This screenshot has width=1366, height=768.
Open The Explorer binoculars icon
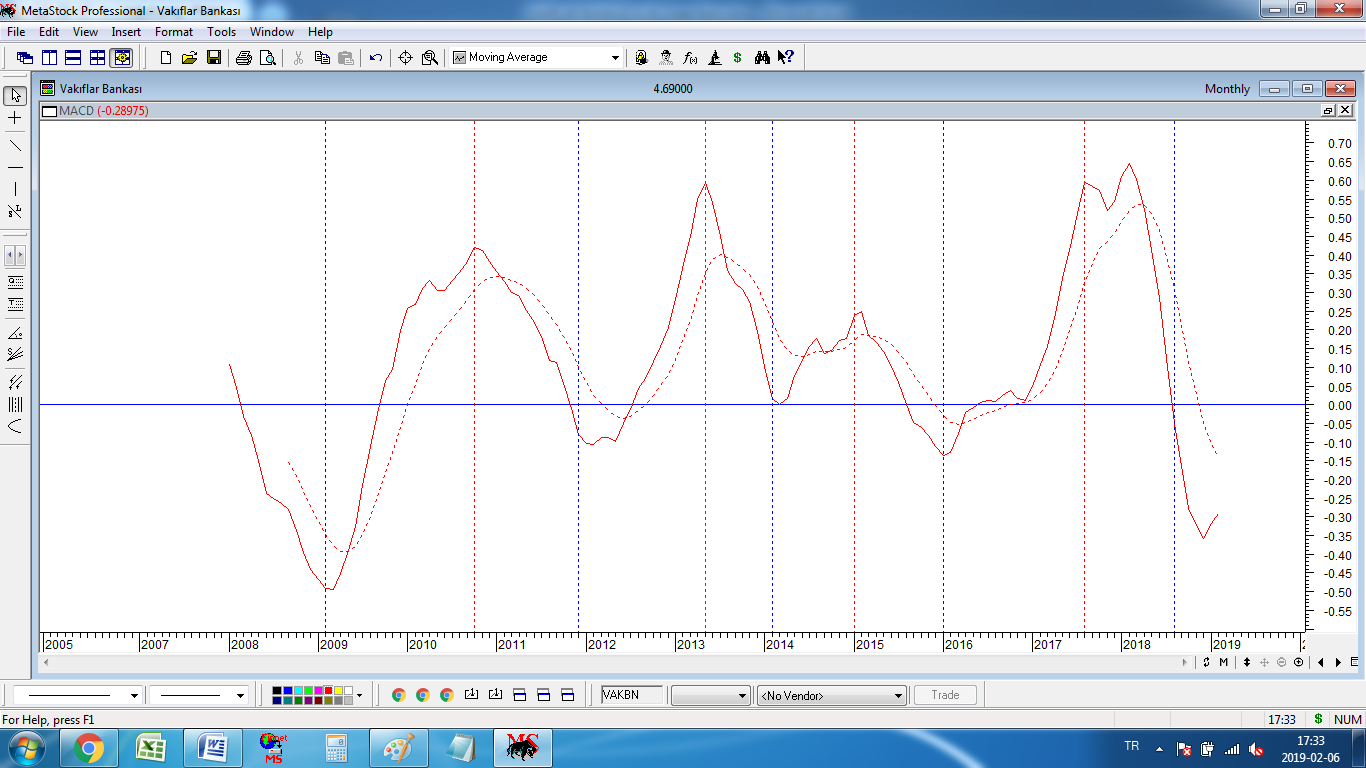(762, 58)
